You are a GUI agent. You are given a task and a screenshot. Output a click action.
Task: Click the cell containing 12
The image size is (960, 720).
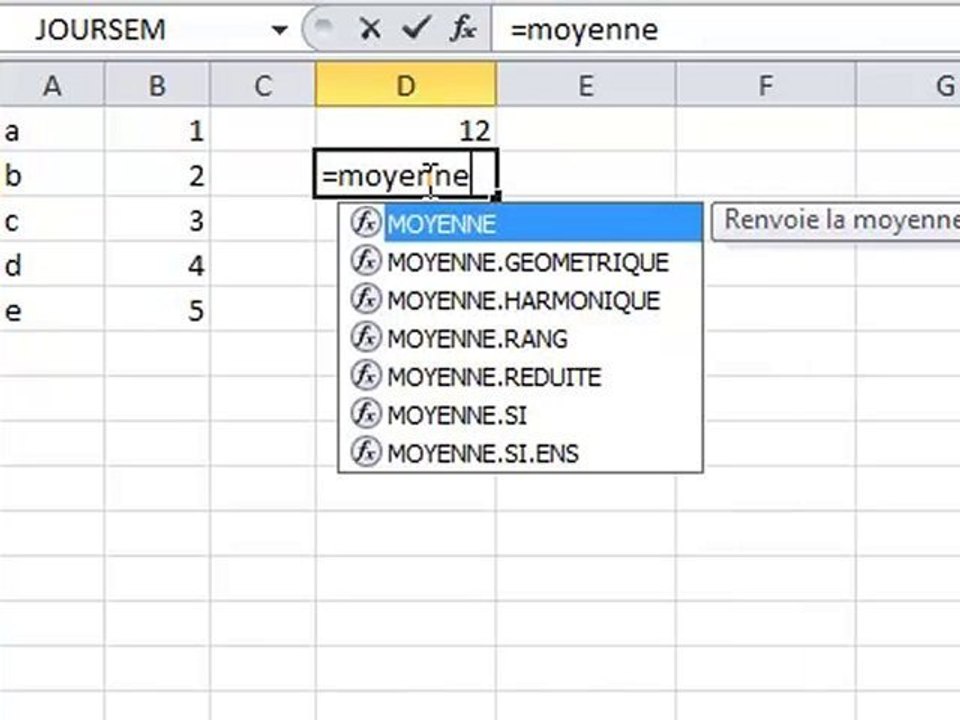pyautogui.click(x=405, y=130)
